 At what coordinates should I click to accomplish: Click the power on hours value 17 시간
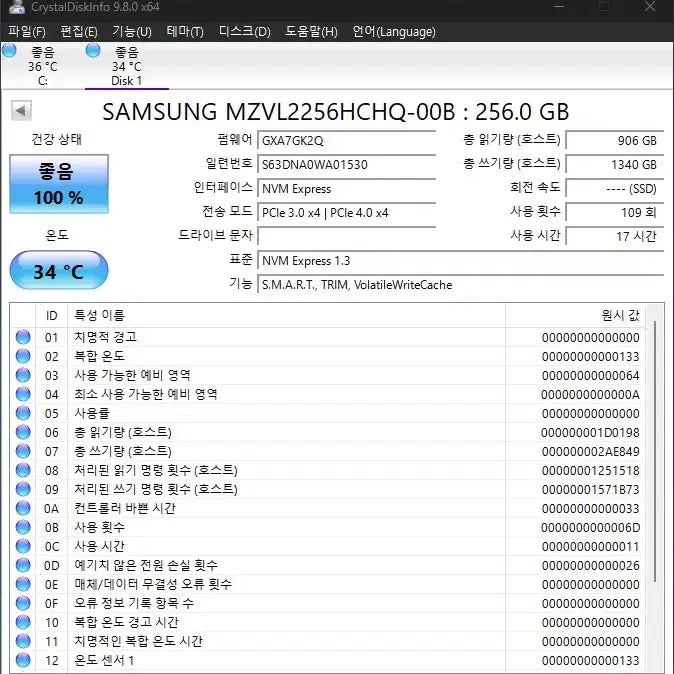coord(615,236)
